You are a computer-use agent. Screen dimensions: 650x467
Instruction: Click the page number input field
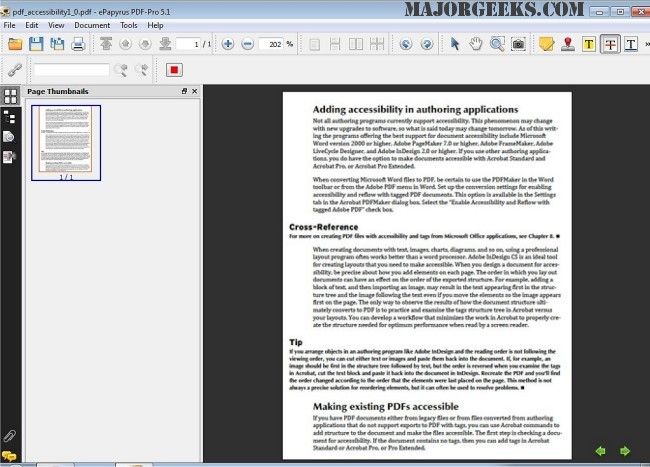click(x=188, y=44)
